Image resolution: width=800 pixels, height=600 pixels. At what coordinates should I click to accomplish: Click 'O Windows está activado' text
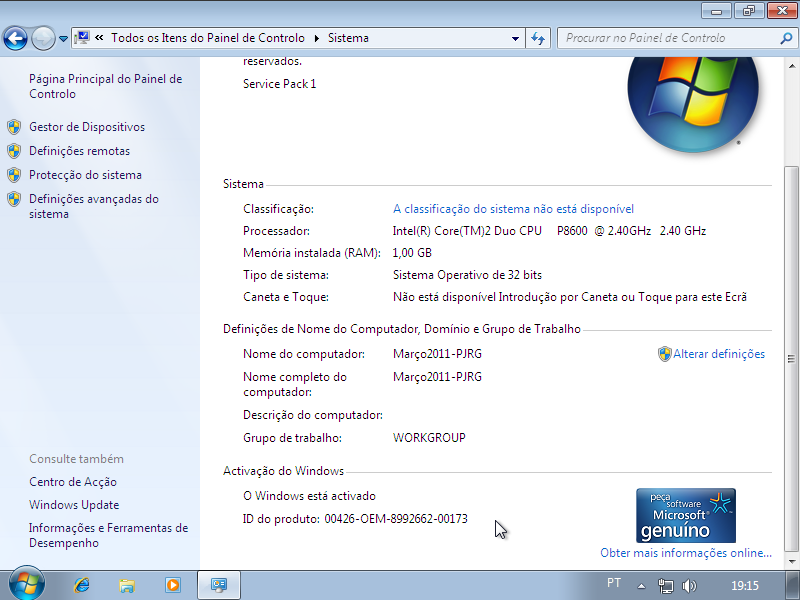(x=309, y=496)
